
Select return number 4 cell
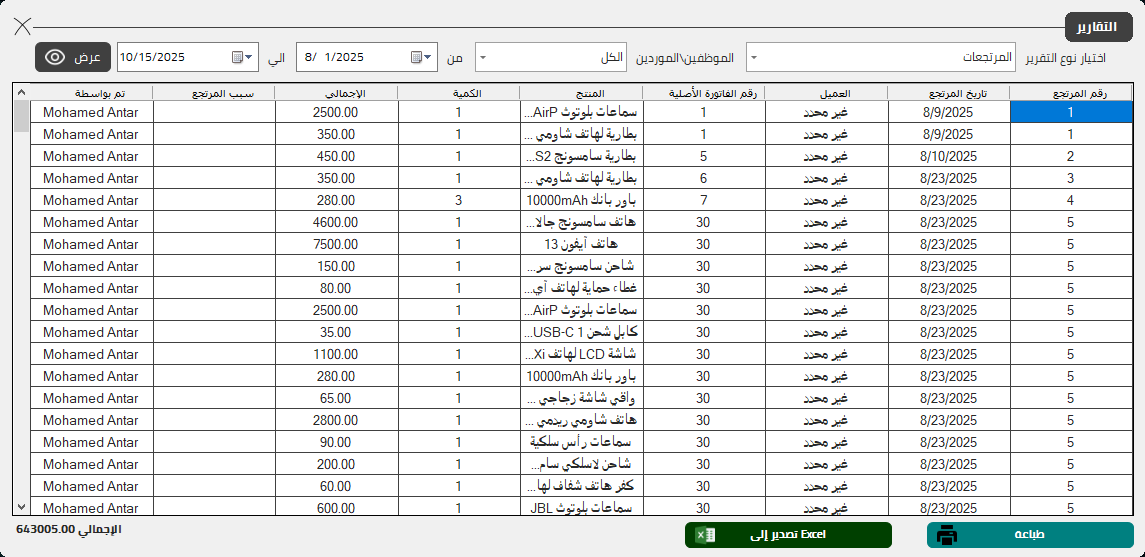(1071, 199)
